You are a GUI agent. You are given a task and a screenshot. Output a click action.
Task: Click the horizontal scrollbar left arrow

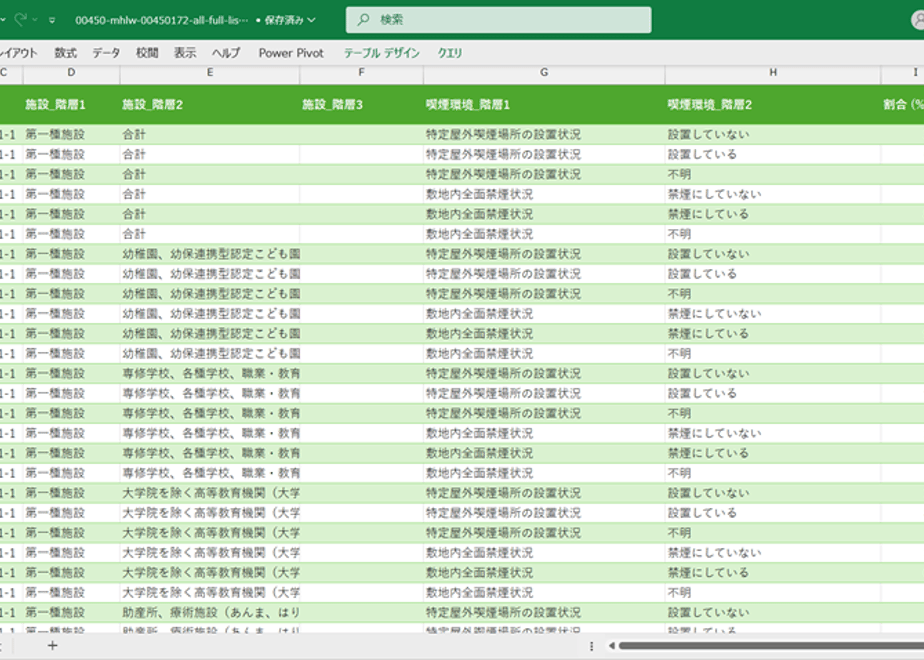coord(611,646)
